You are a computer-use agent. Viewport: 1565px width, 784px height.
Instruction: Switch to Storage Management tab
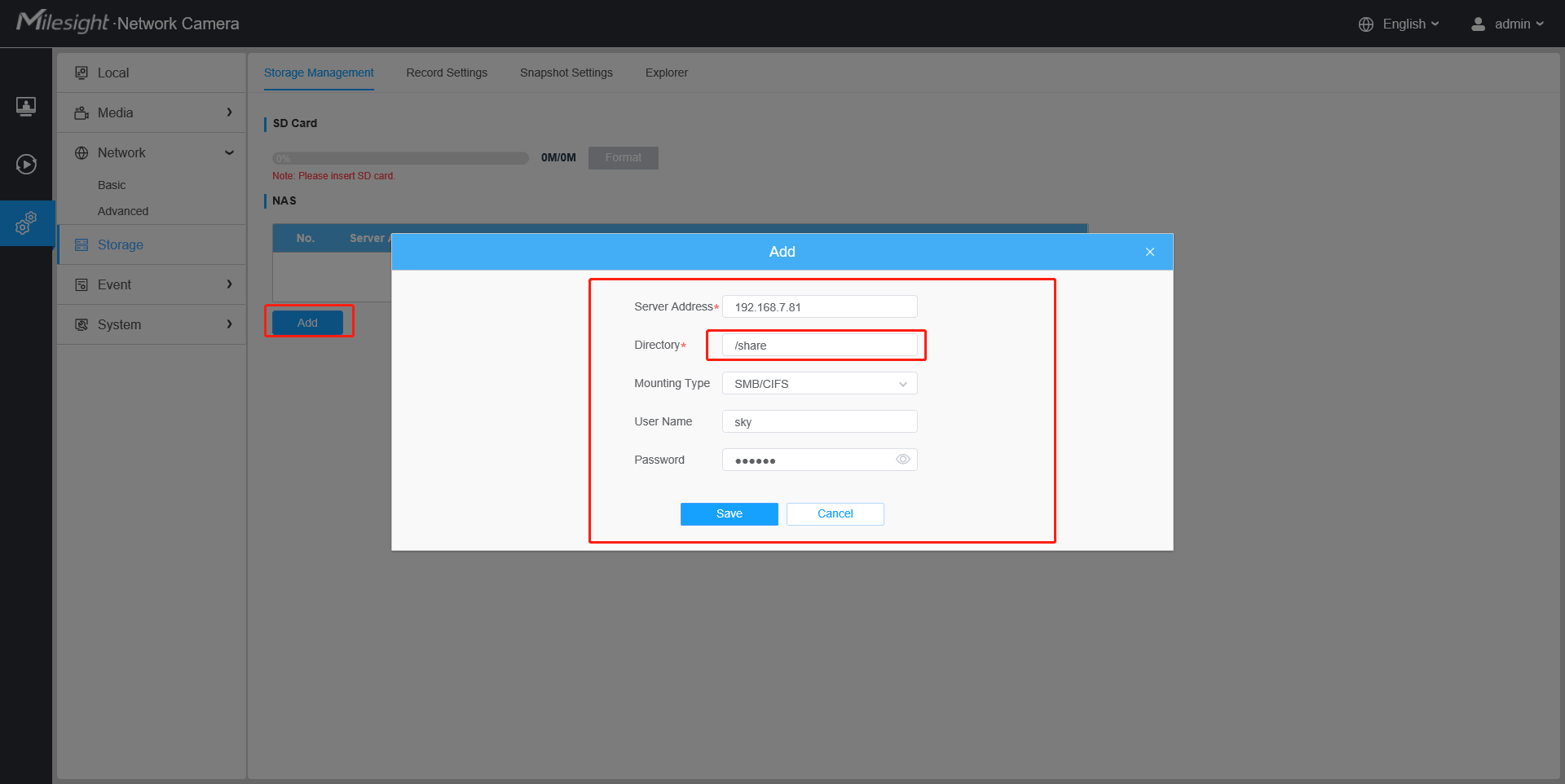[319, 73]
